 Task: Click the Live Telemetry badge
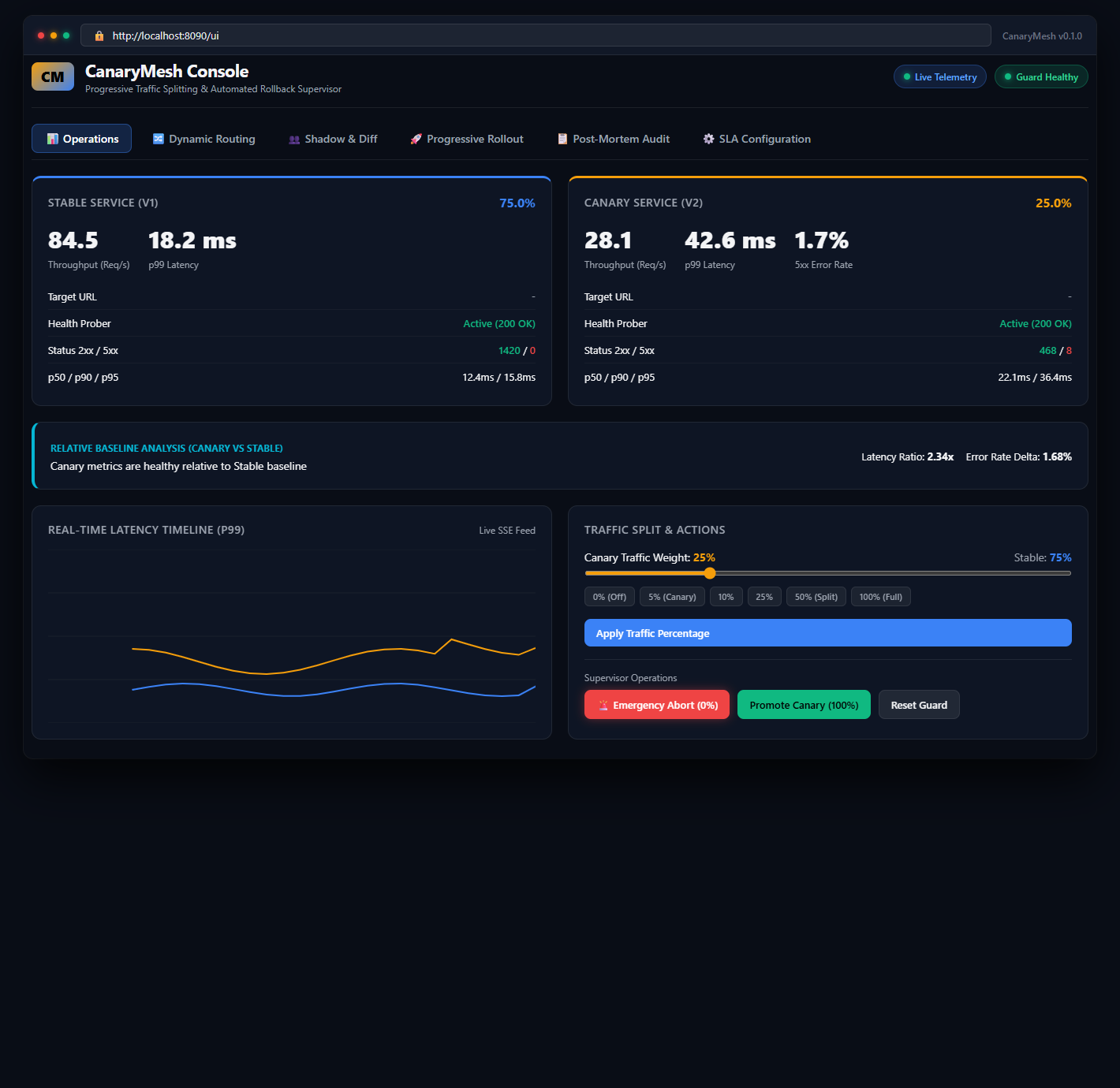coord(940,76)
